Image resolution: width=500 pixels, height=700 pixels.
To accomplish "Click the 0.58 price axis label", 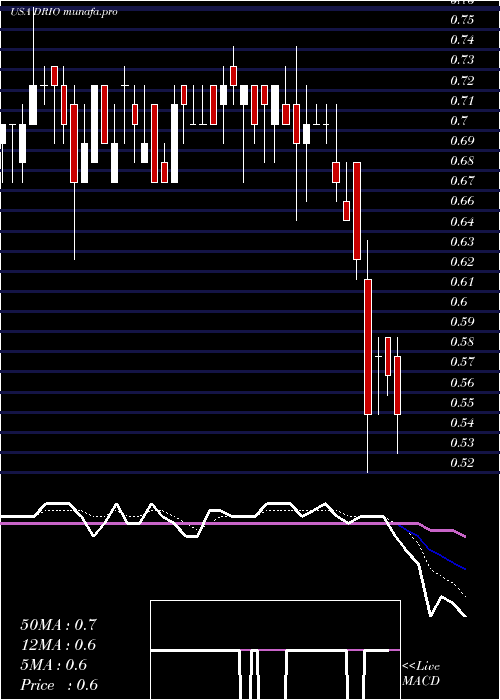I will point(462,342).
